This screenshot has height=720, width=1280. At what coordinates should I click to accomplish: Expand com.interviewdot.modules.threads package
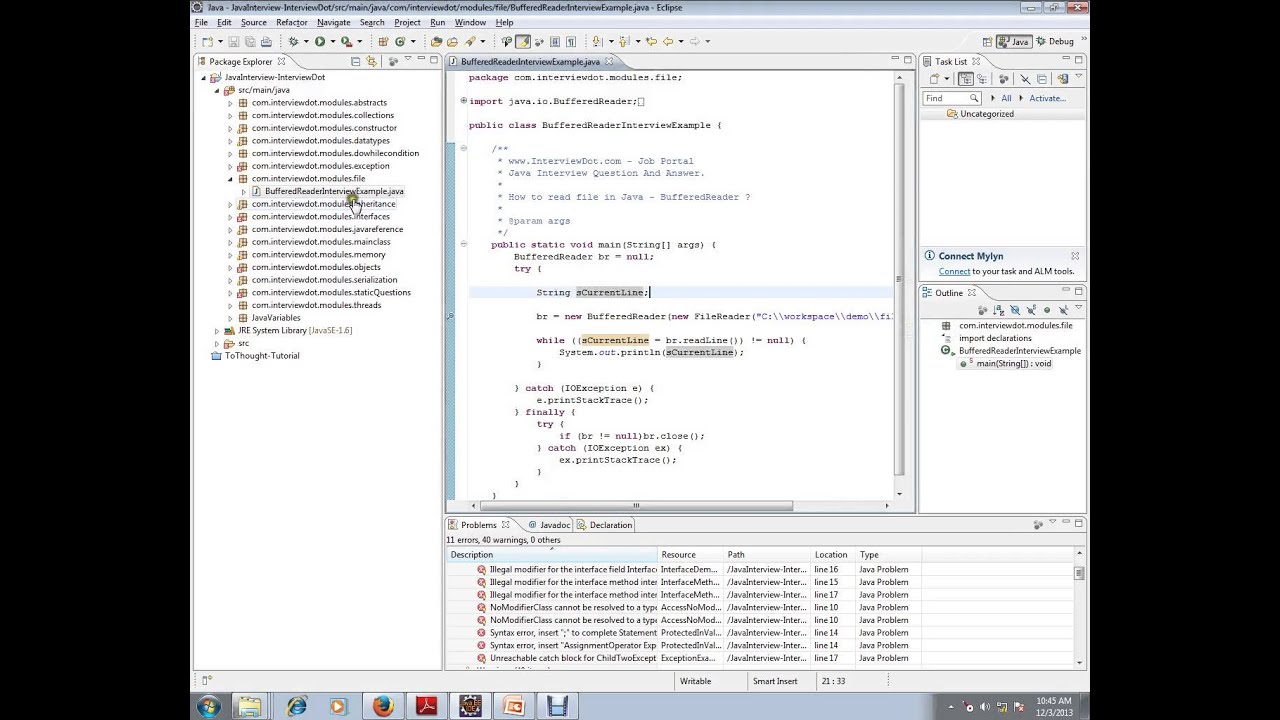230,306
